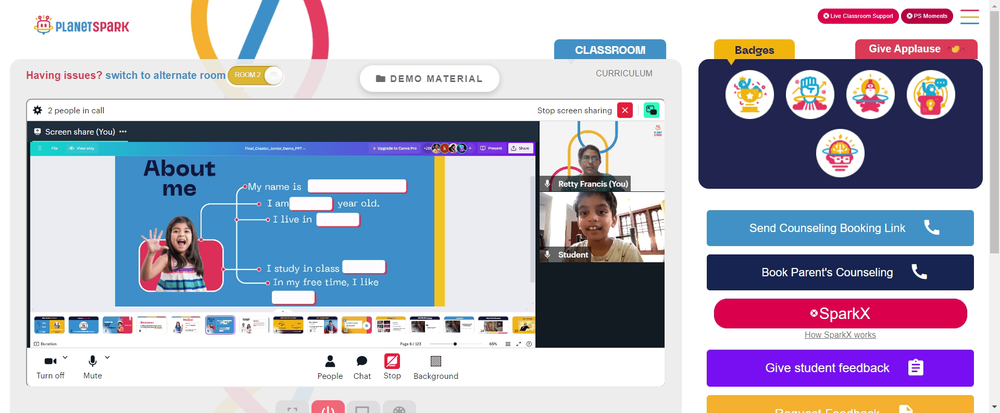Click PS Moments button
Viewport: 1000px width, 413px height.
tap(927, 16)
